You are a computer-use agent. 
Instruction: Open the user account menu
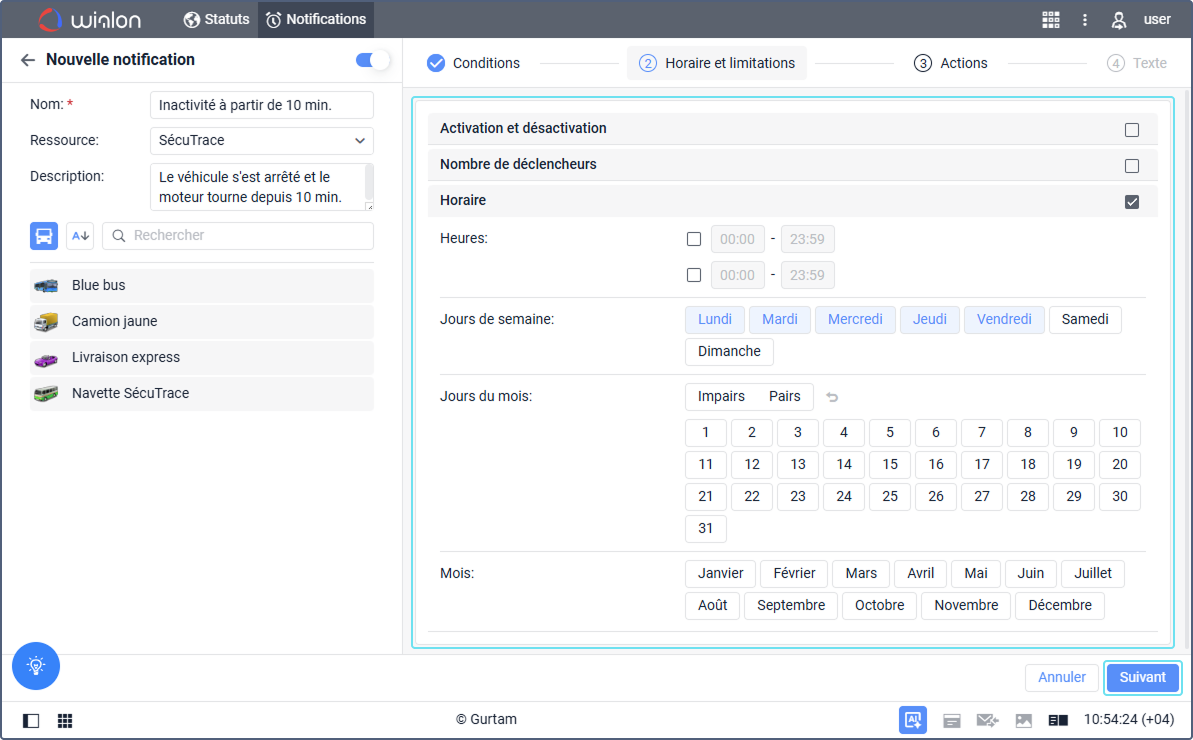(1141, 20)
